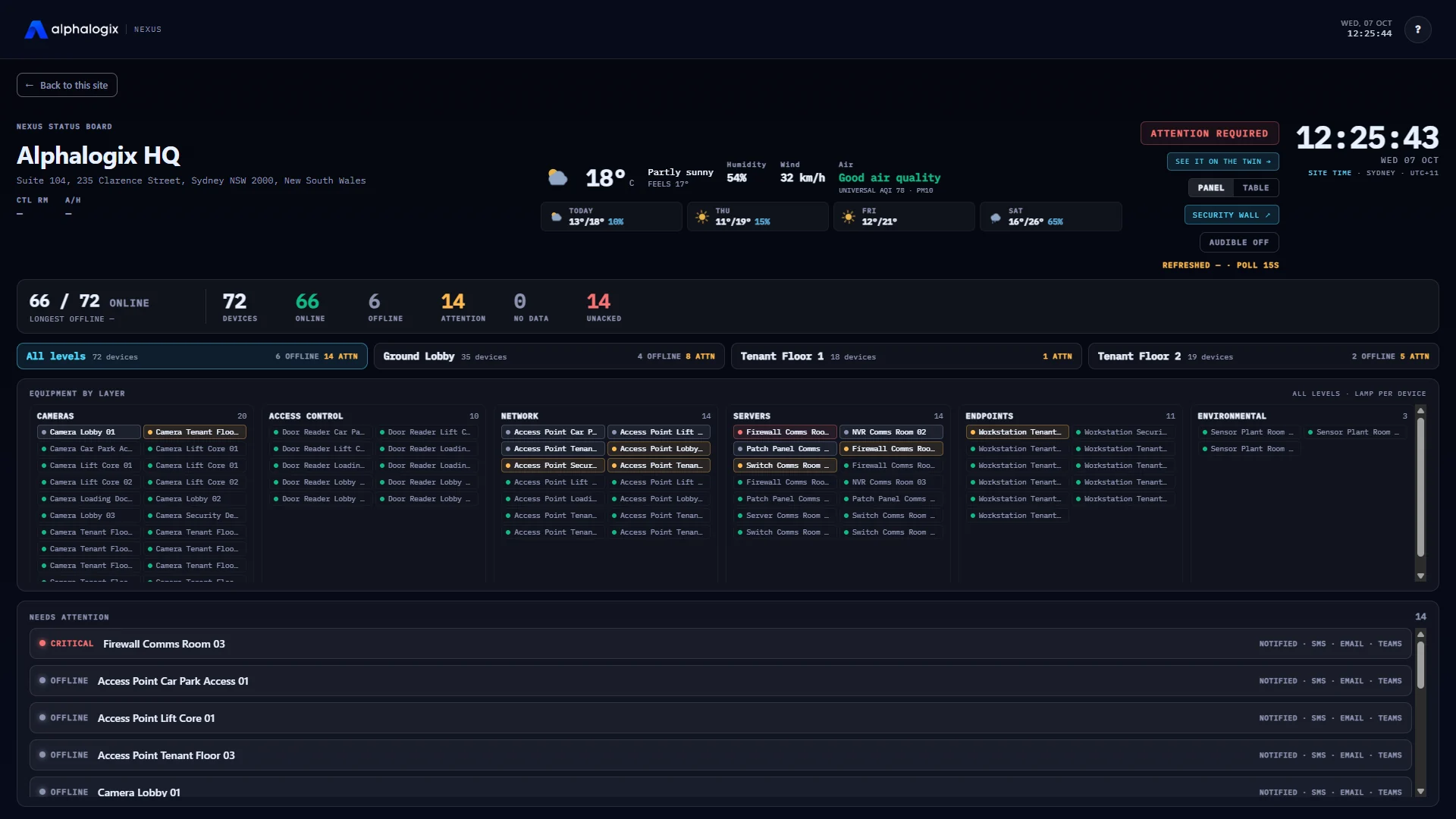Switch to TABLE view
Screen dimensions: 1456x819
(x=1256, y=188)
